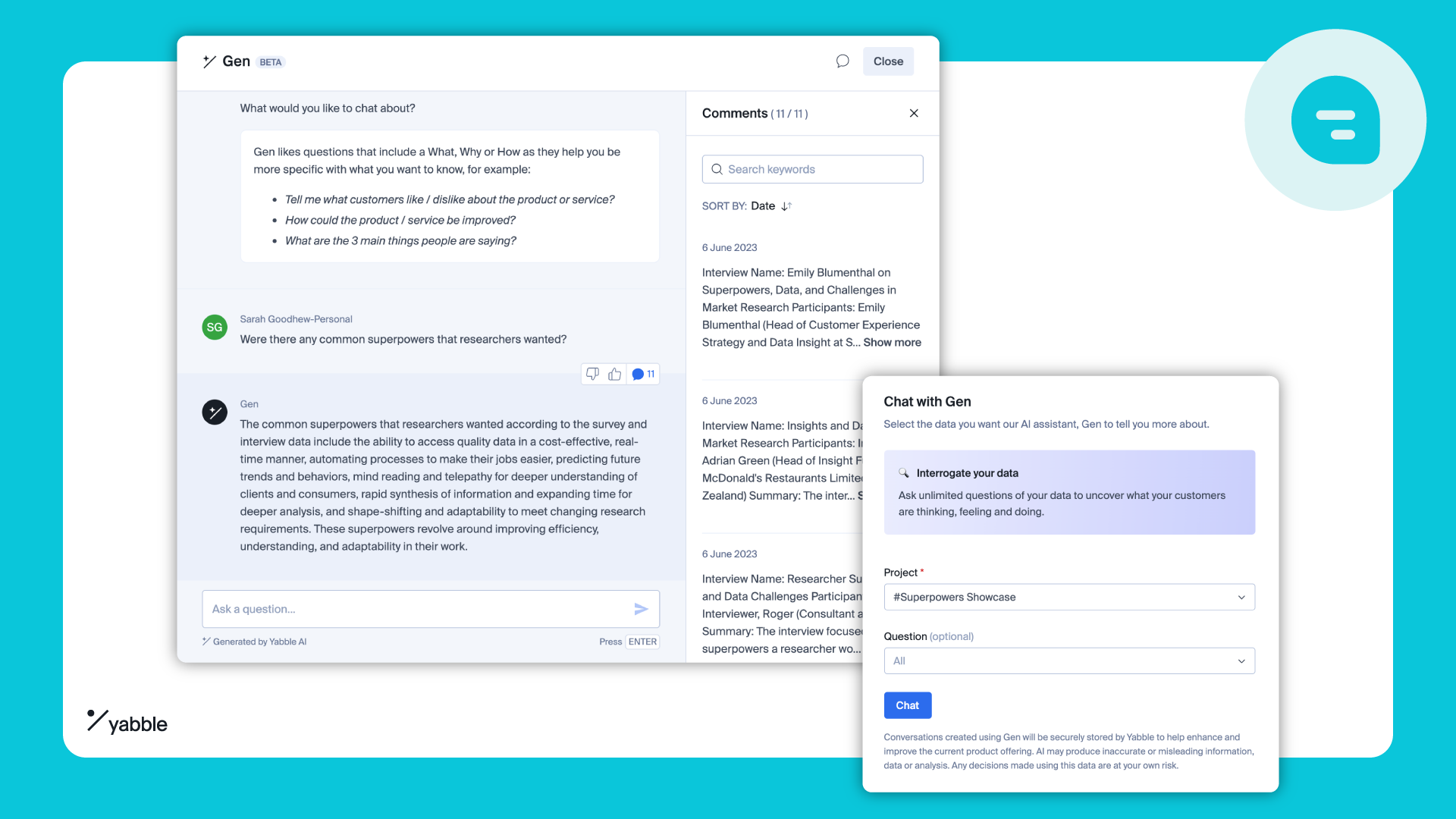
Task: Expand the Question optional dropdown
Action: tap(1068, 661)
